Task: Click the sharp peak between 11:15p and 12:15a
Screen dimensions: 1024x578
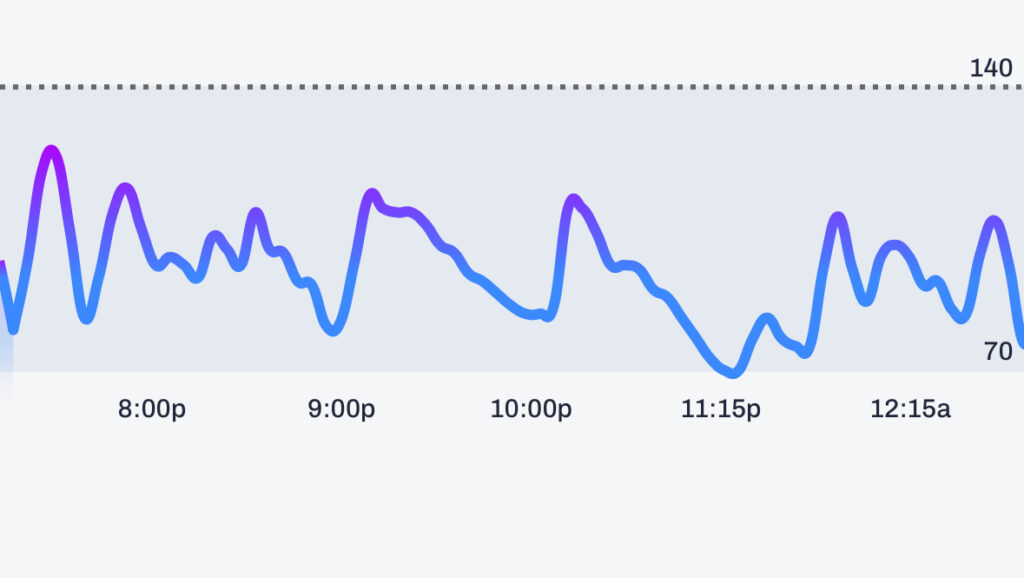Action: [x=837, y=217]
